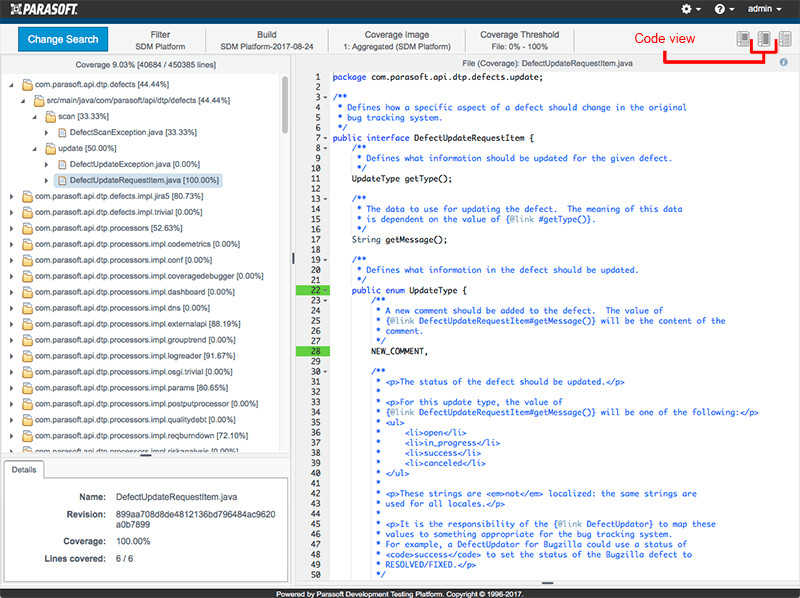Click the Filter SDM Platform item
Viewport: 800px width, 598px height.
point(160,40)
